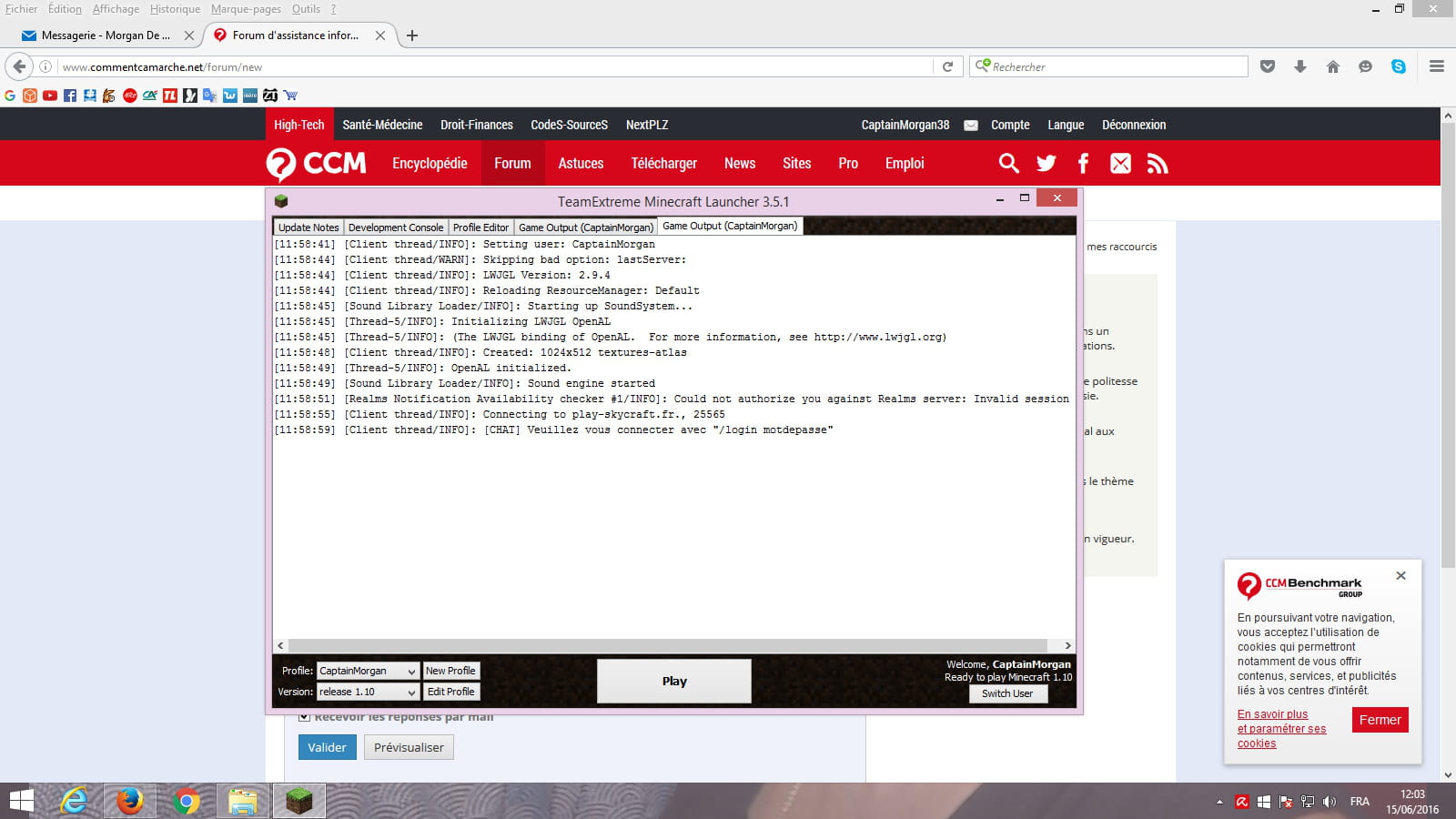Open the Profile dropdown showing CaptainMorgan
The image size is (1456, 819).
(x=368, y=671)
